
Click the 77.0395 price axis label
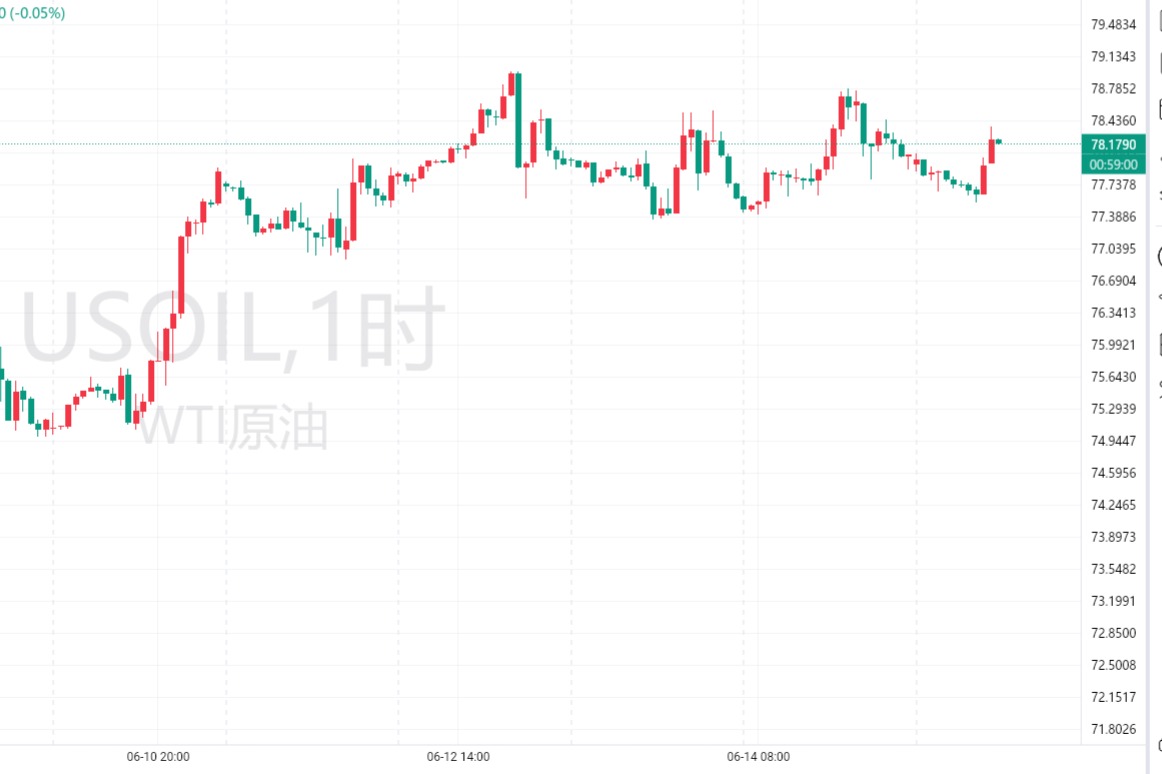point(1113,248)
